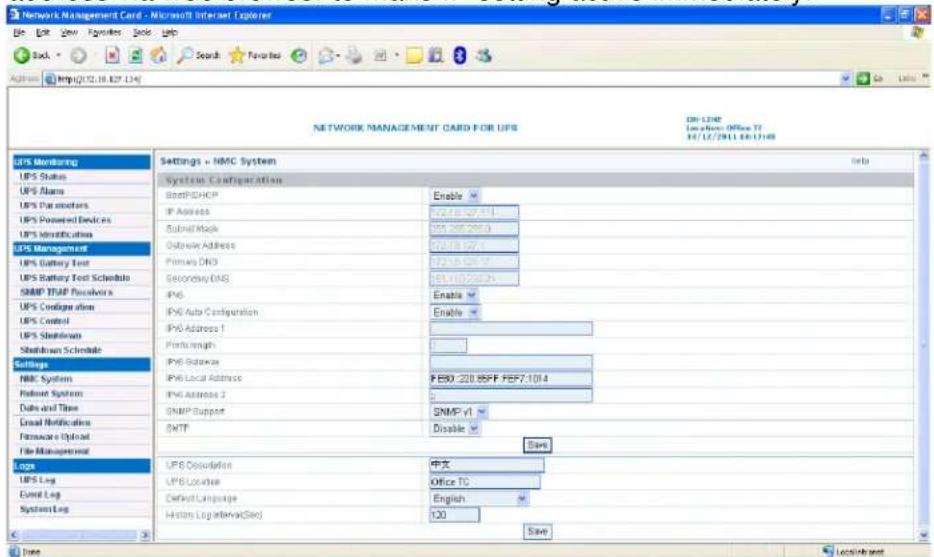This screenshot has width=934, height=557.
Task: Open the BootP/DHCP Enable dropdown
Action: tap(454, 196)
